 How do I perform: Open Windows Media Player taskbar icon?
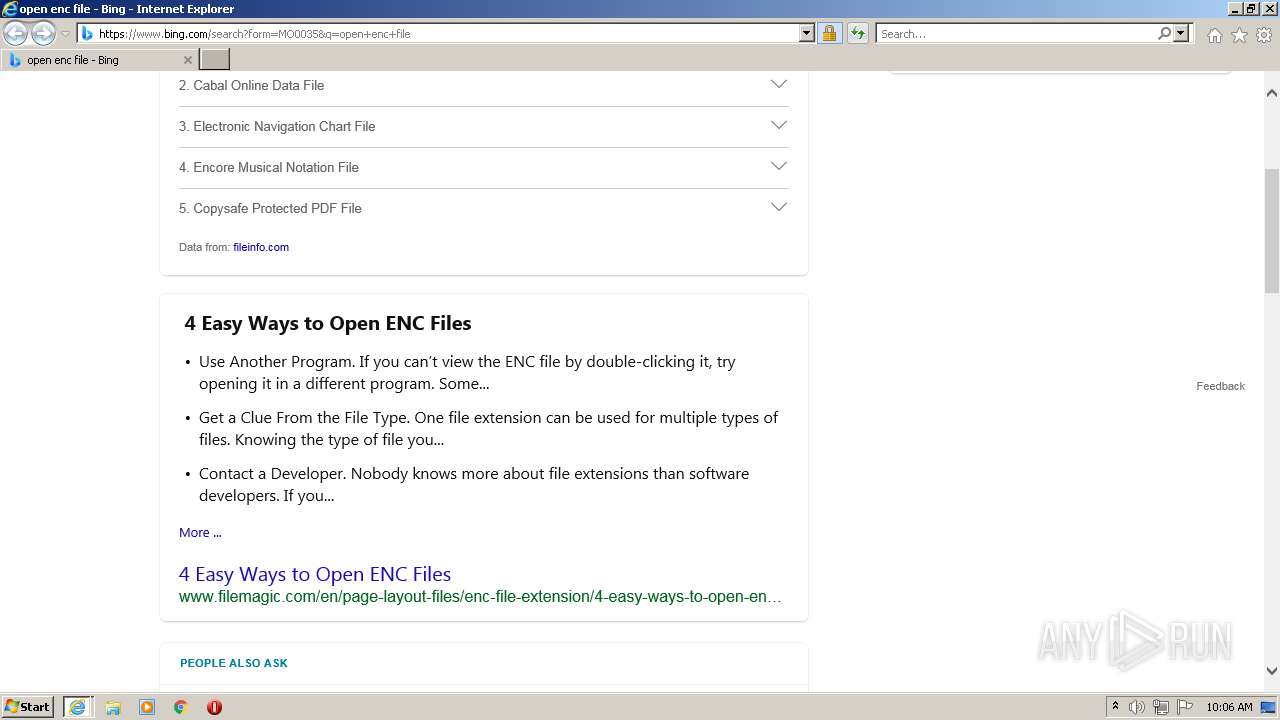tap(147, 707)
